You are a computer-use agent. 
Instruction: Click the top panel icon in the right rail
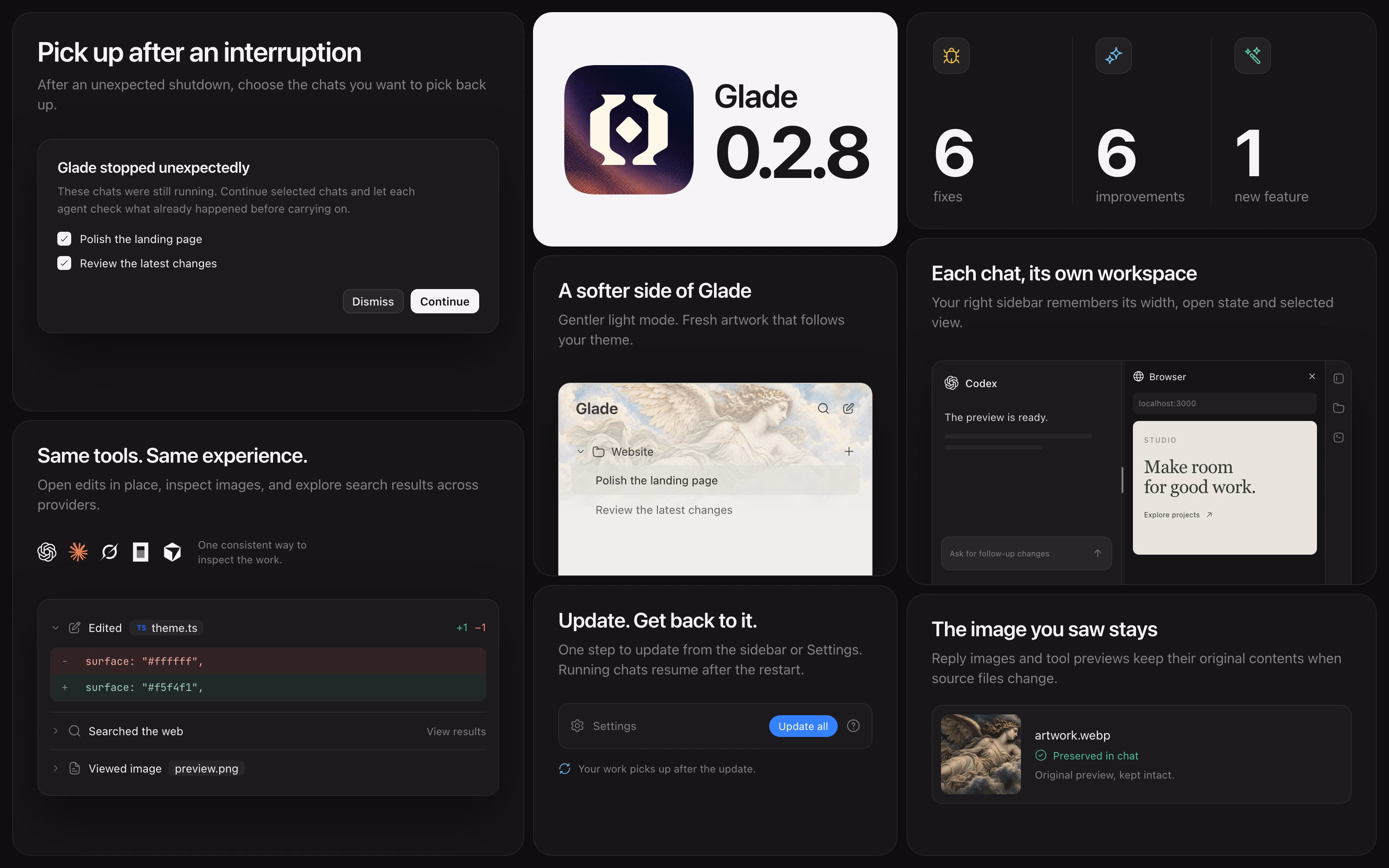pyautogui.click(x=1339, y=379)
